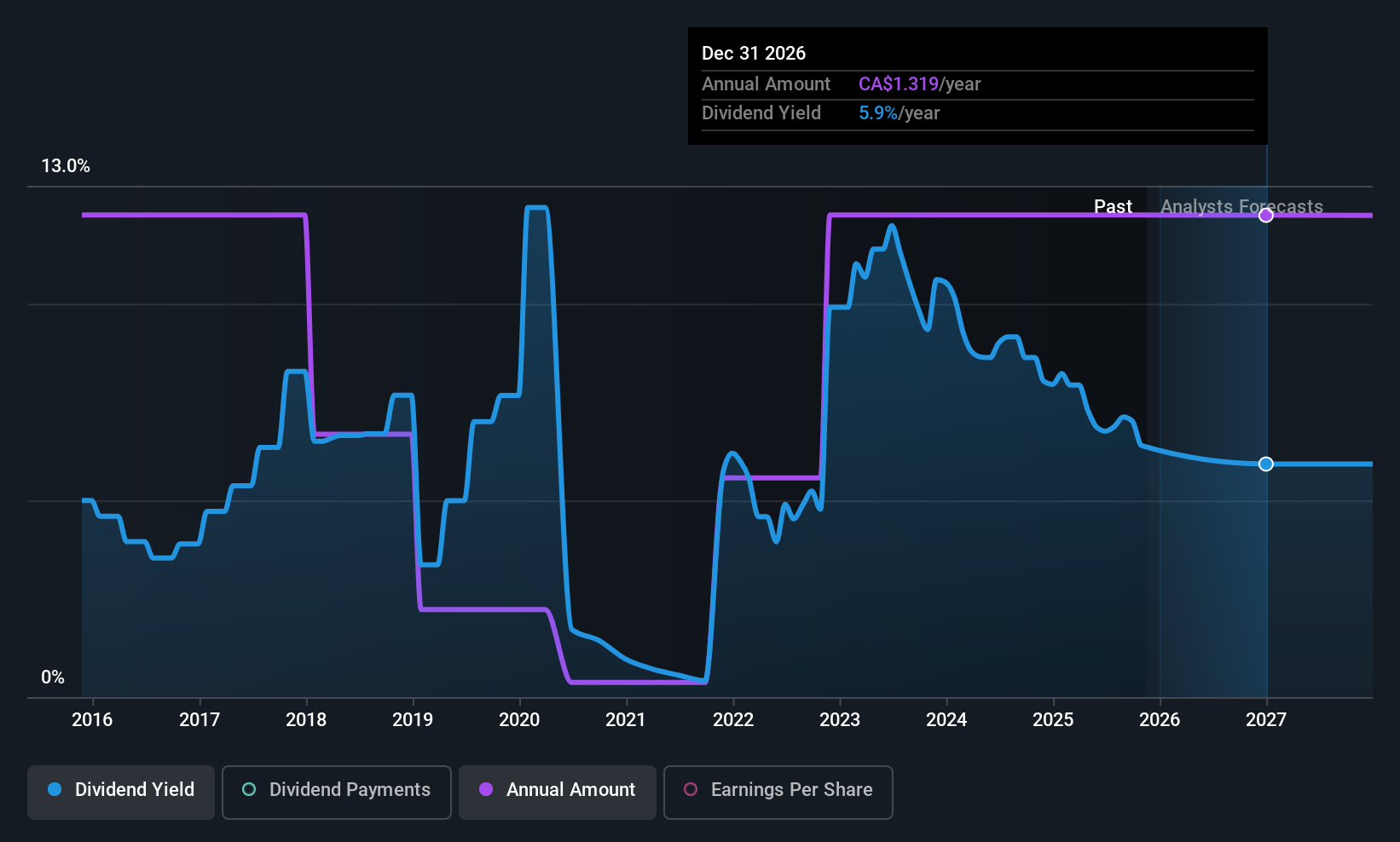1400x842 pixels.
Task: Select the white marker on the blue yield line
Action: click(1265, 464)
